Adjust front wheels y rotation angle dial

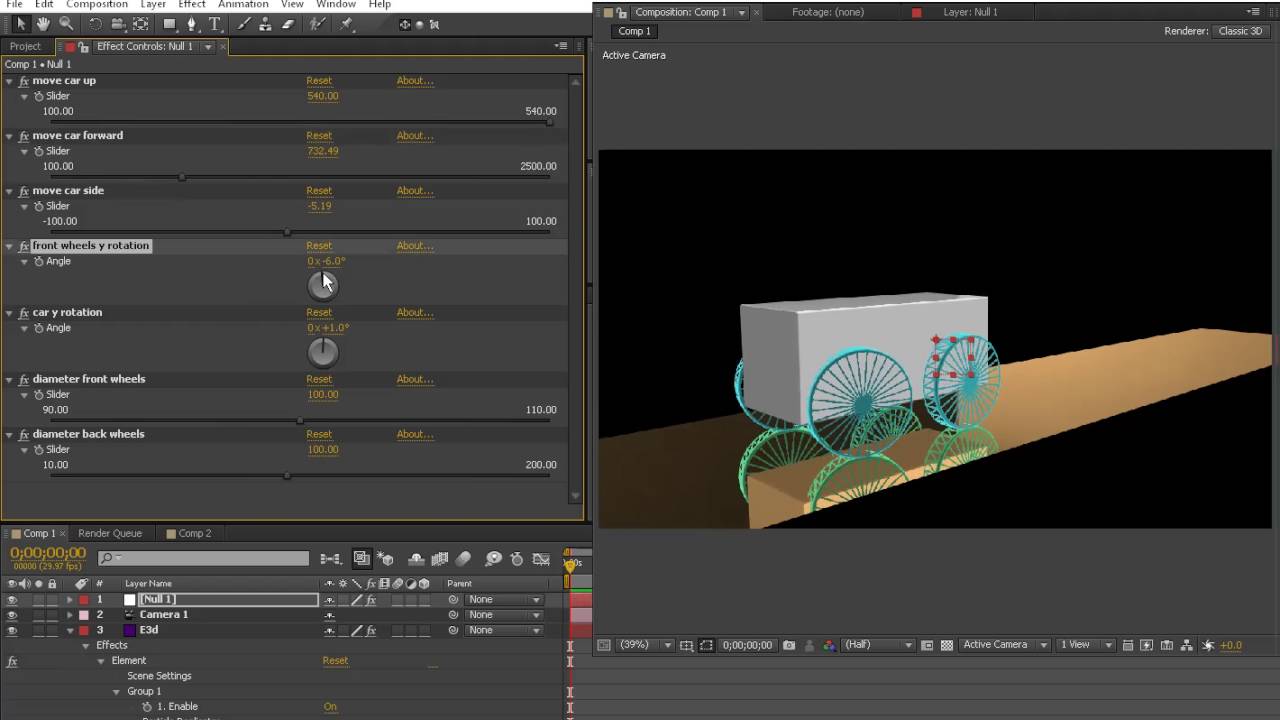[322, 285]
